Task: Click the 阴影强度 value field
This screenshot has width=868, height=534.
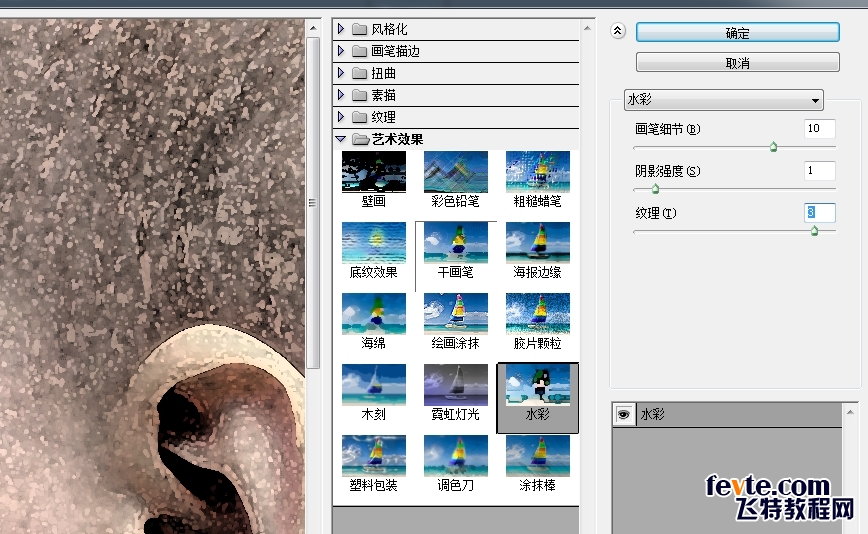Action: [819, 170]
